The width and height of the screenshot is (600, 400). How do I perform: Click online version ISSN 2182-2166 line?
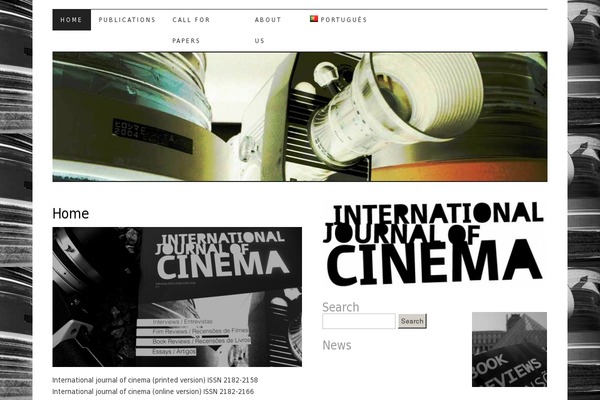click(x=153, y=391)
